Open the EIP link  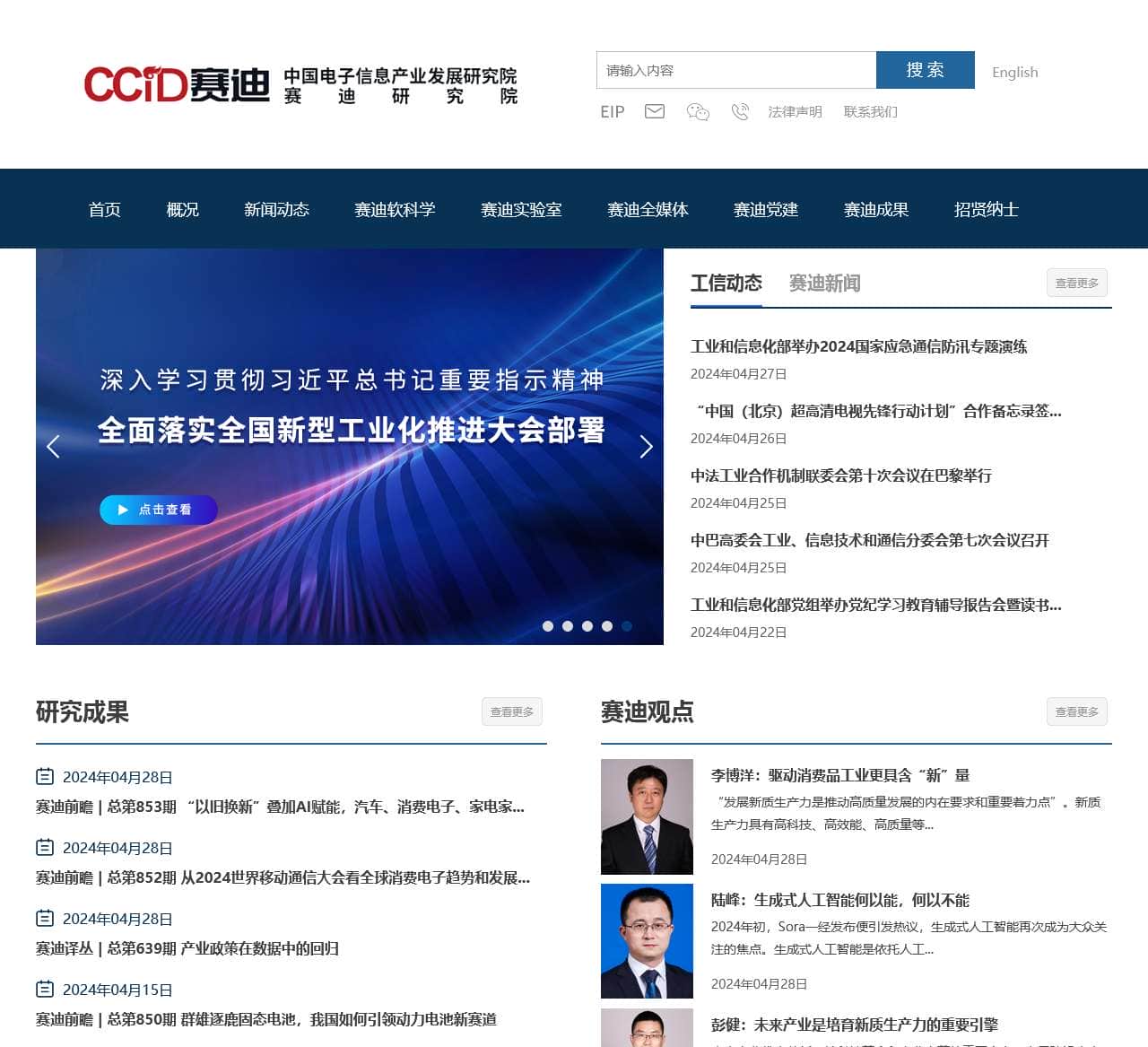pos(613,111)
